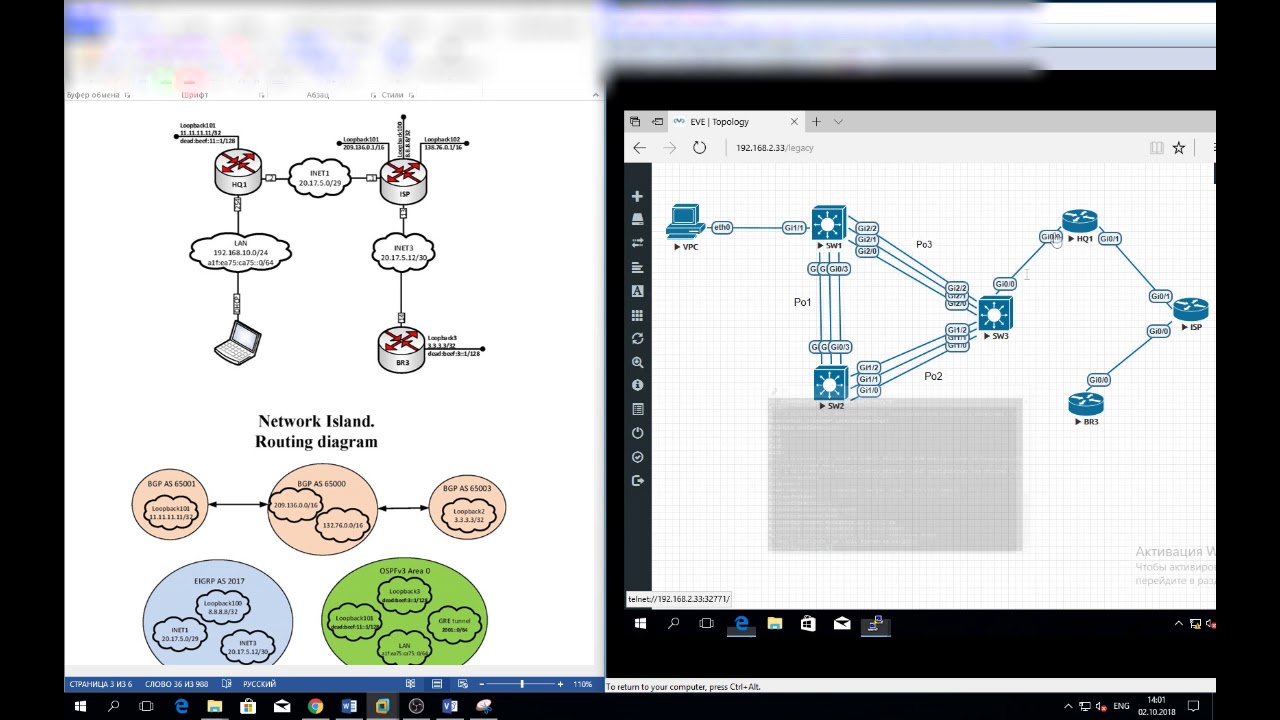The image size is (1280, 720).
Task: Select the SW1 switch node in EVE topology
Action: [x=829, y=223]
